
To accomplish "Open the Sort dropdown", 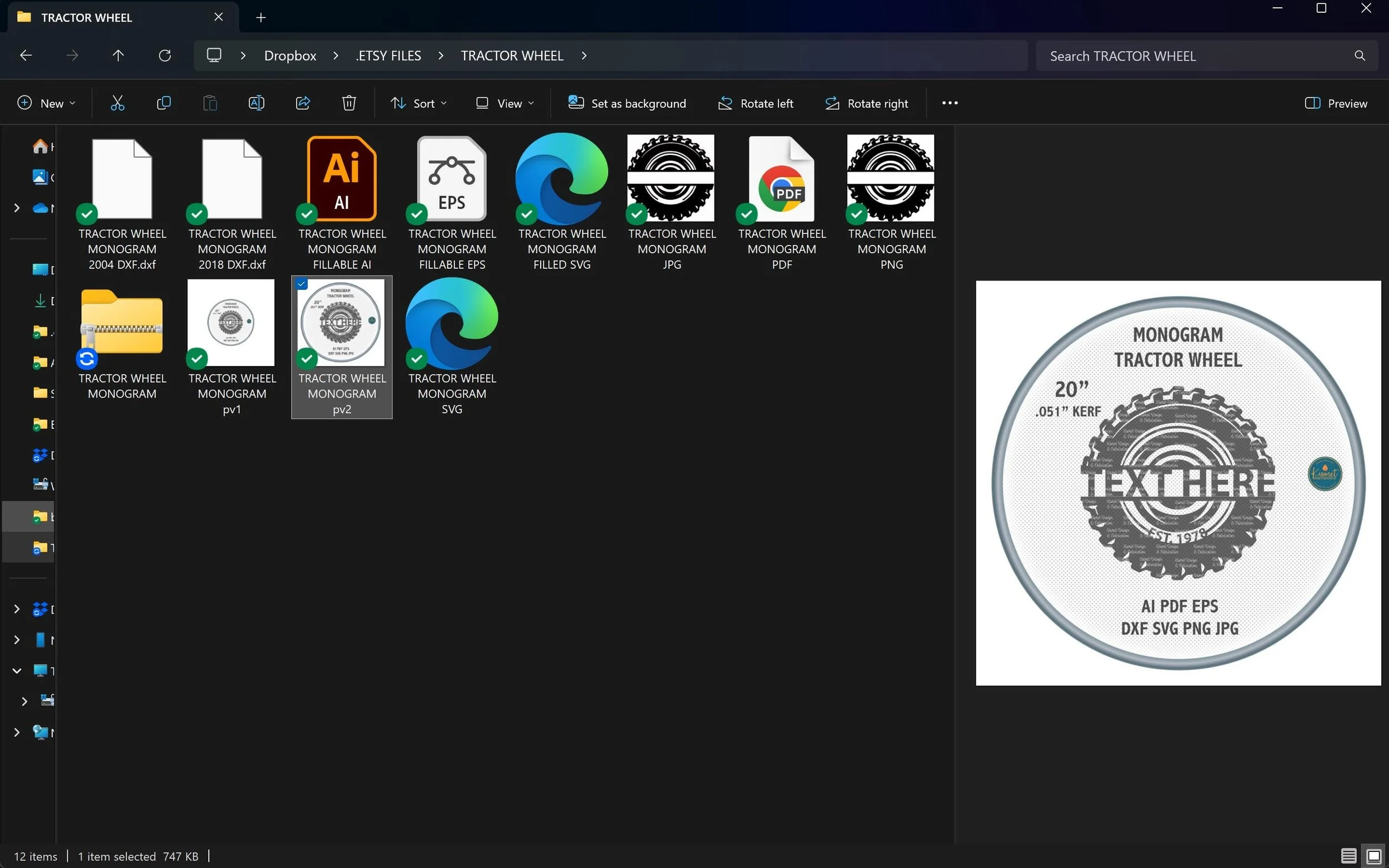I will (418, 103).
